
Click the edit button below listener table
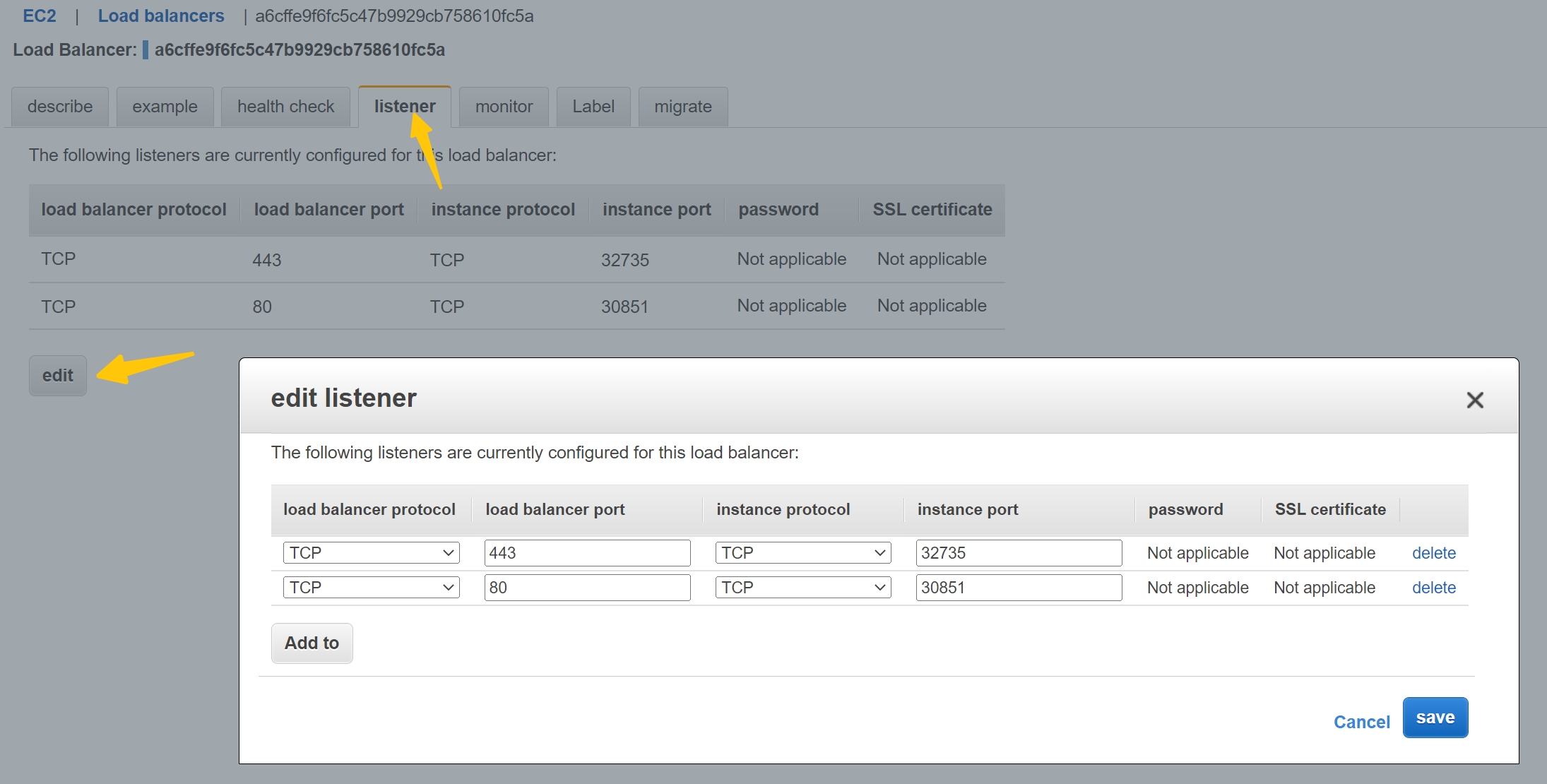pyautogui.click(x=58, y=376)
